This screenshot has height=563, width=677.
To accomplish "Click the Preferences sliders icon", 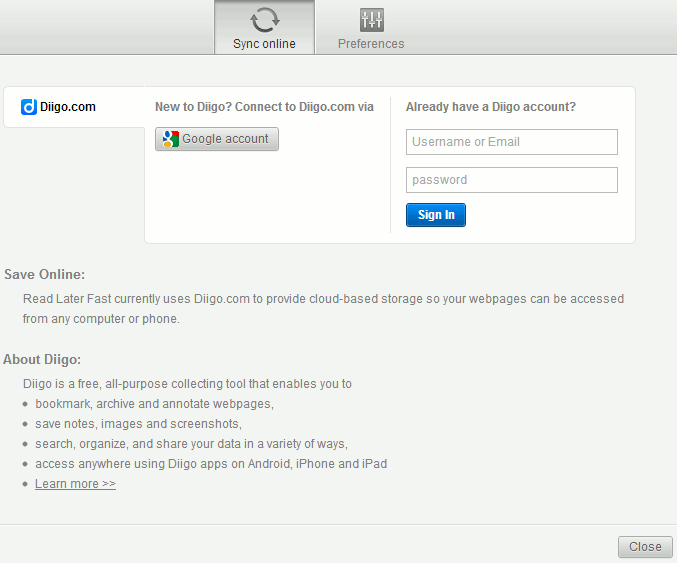I will (x=371, y=20).
